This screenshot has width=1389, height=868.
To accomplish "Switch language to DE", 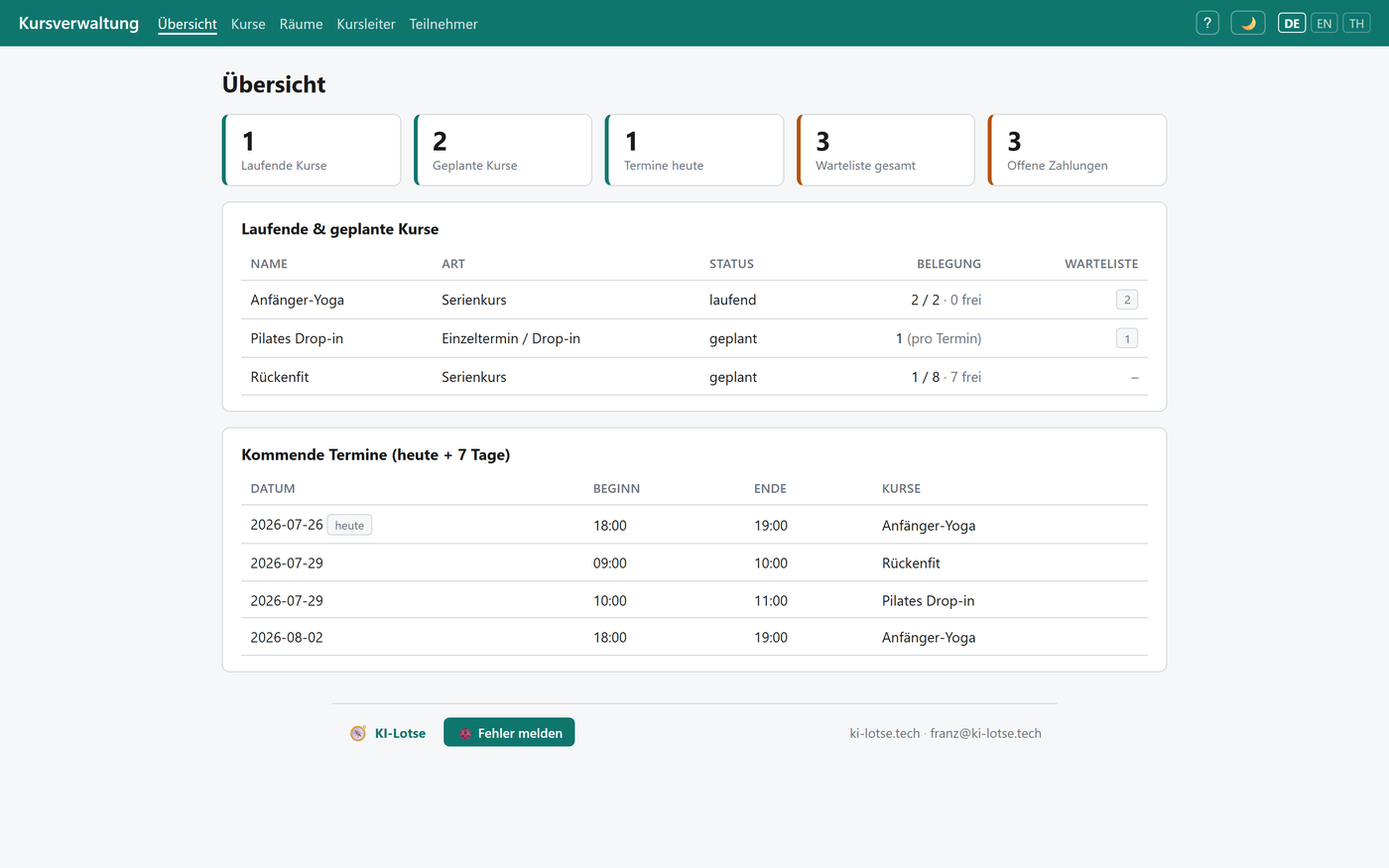I will (1292, 23).
